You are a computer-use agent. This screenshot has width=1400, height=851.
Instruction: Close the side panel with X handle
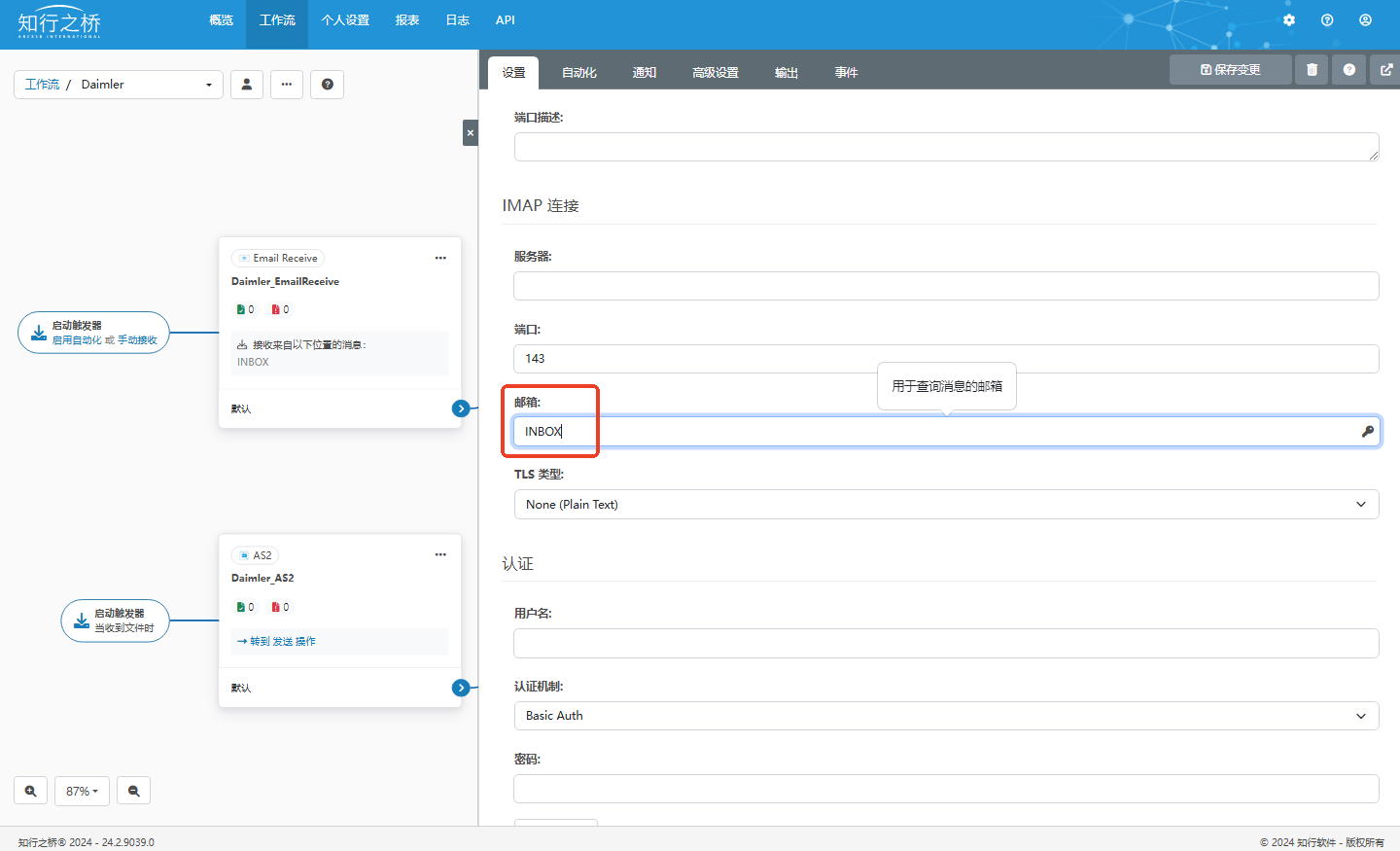click(471, 133)
